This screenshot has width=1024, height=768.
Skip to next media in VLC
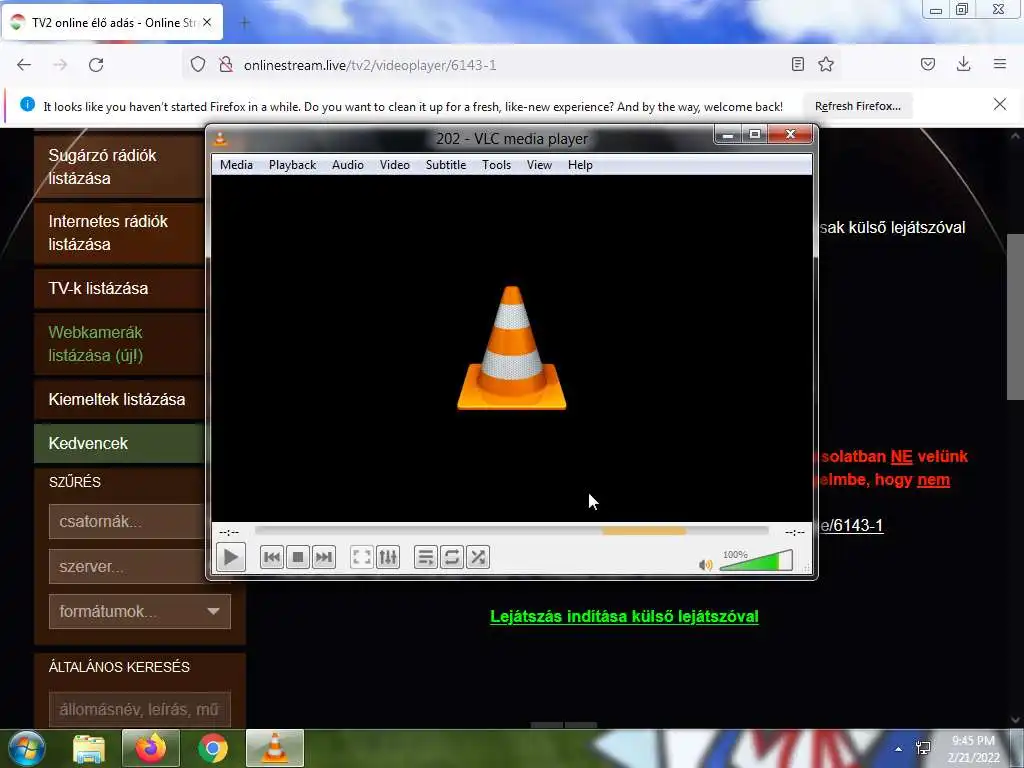[323, 557]
